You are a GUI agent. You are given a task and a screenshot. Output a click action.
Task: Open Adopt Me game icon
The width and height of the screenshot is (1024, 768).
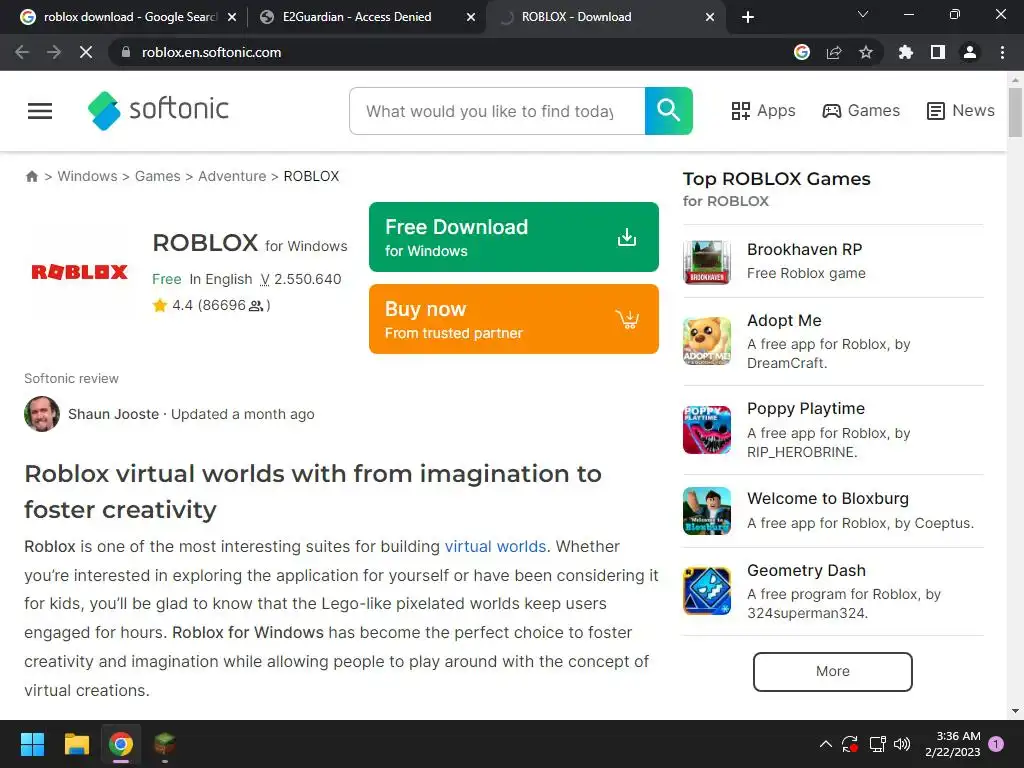707,341
